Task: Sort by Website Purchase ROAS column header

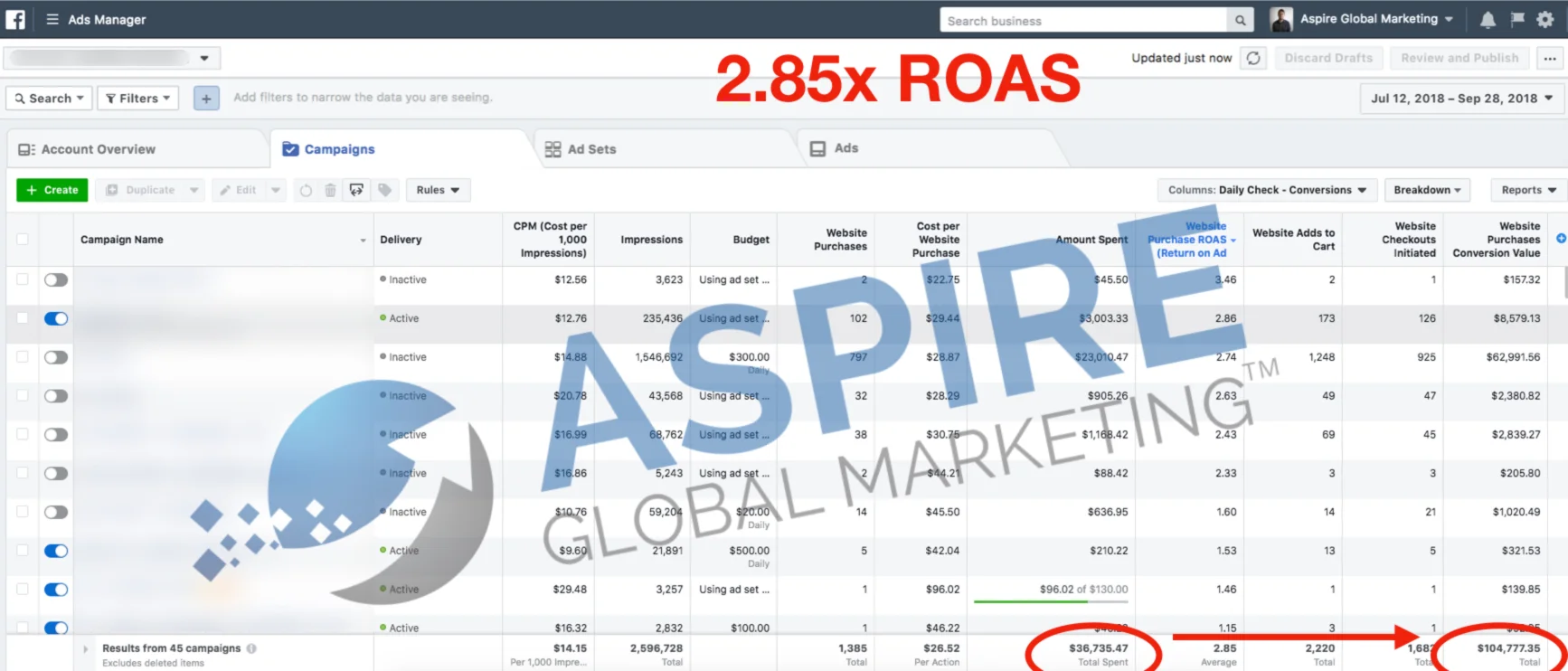Action: click(1190, 240)
